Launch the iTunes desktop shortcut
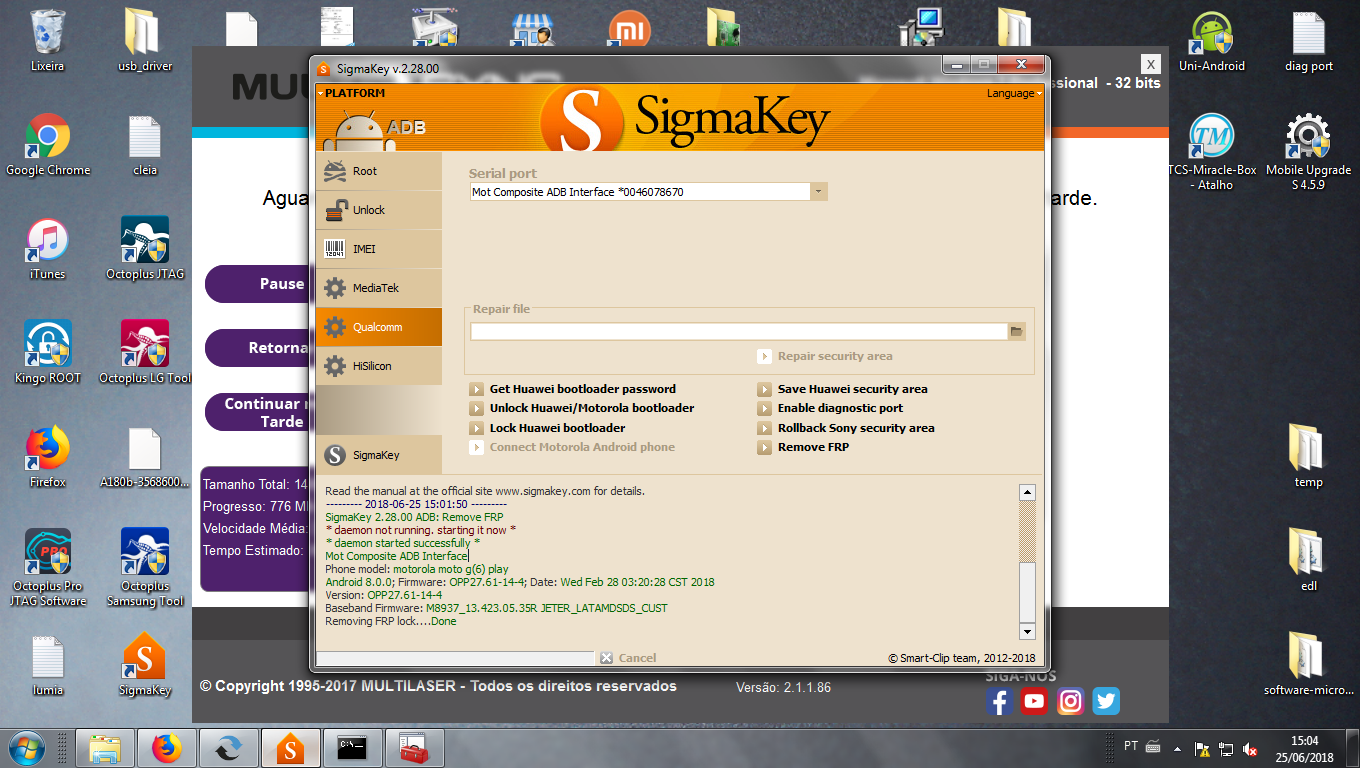Image resolution: width=1360 pixels, height=768 pixels. [47, 249]
